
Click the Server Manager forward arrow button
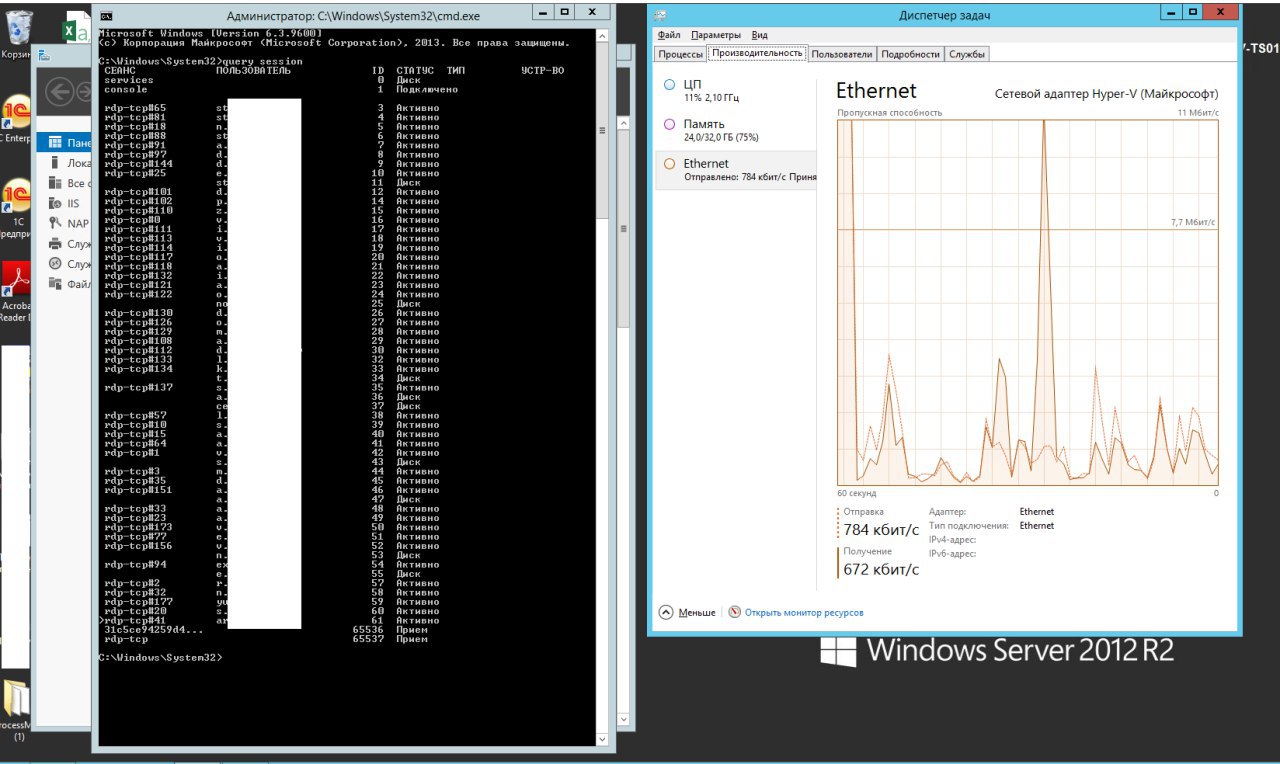coord(84,93)
